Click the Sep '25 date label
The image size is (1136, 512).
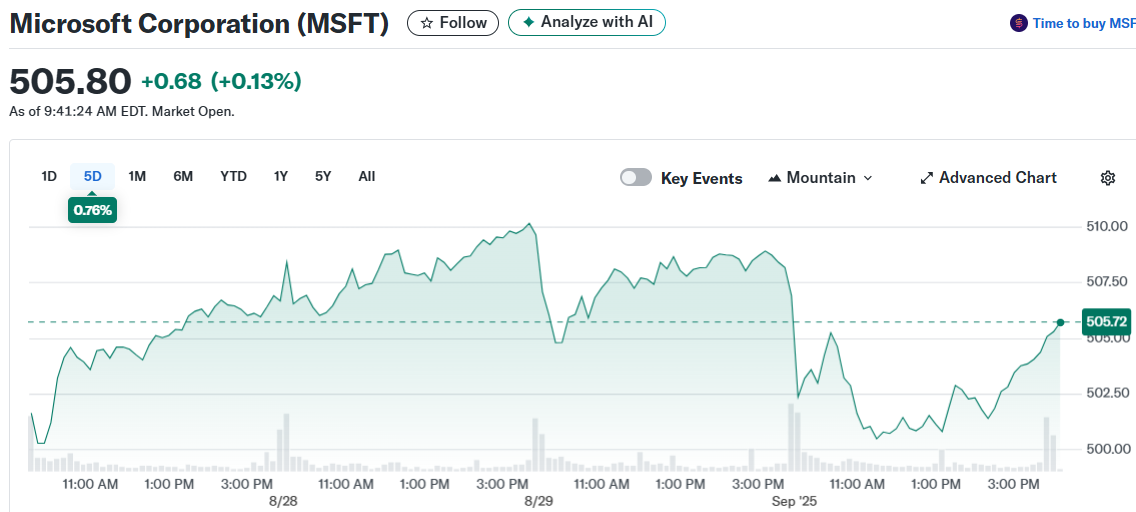pyautogui.click(x=793, y=500)
